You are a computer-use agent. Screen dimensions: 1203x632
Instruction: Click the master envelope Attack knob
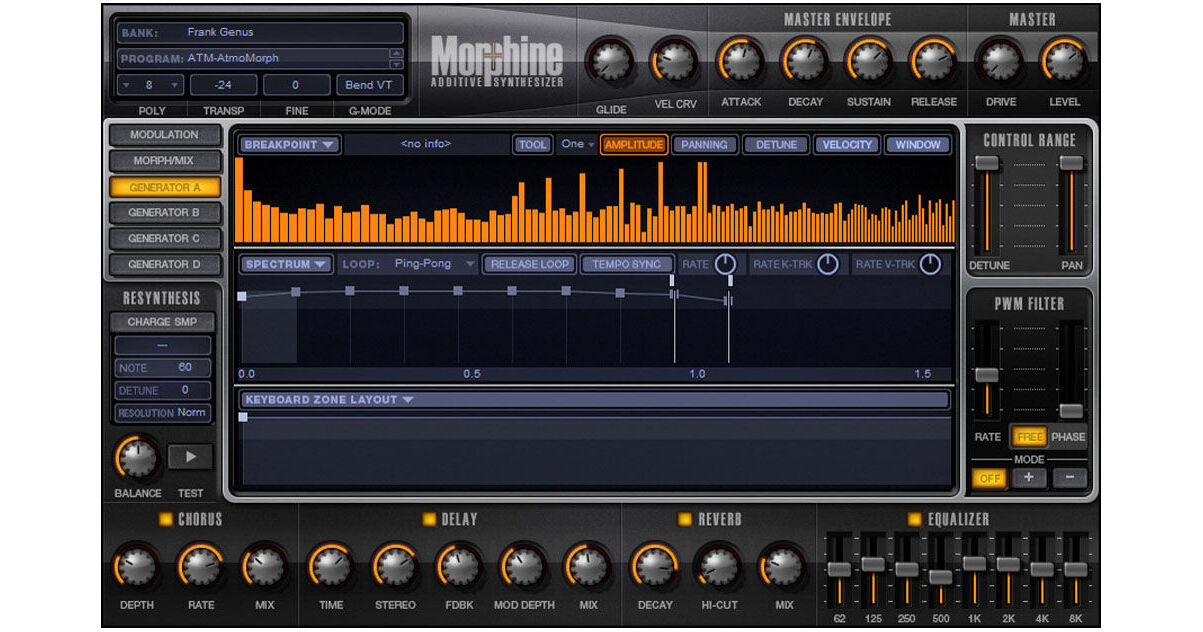click(x=741, y=61)
